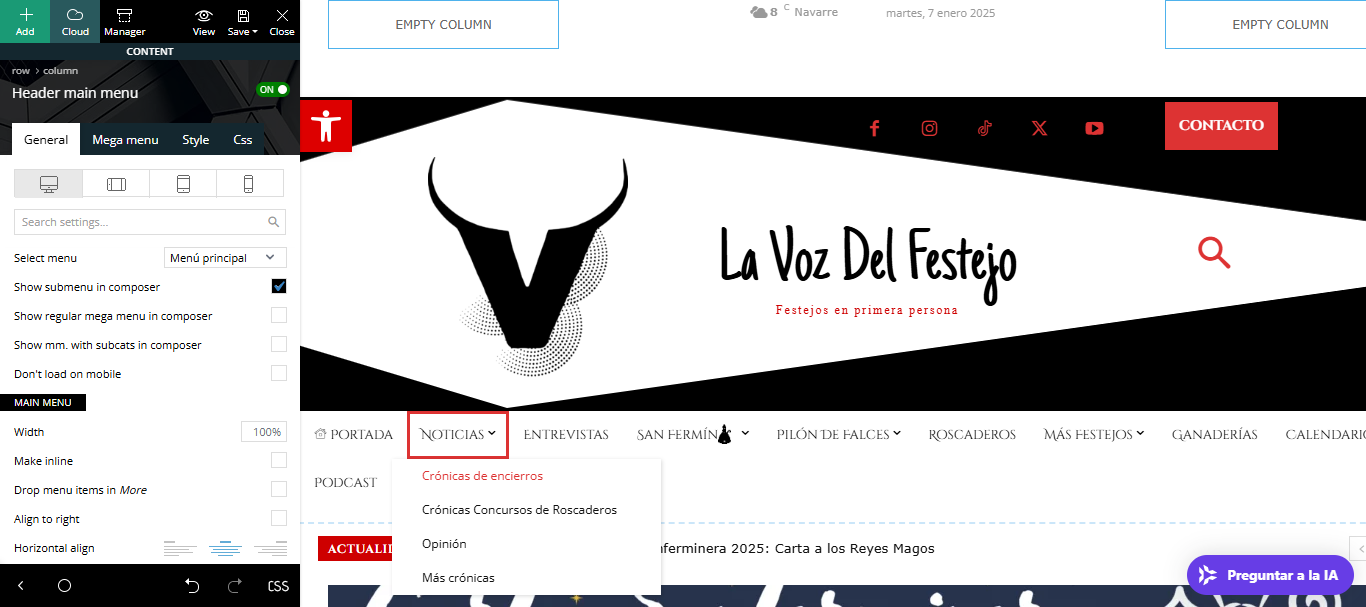
Task: Select the desktop device view icon
Action: [48, 184]
